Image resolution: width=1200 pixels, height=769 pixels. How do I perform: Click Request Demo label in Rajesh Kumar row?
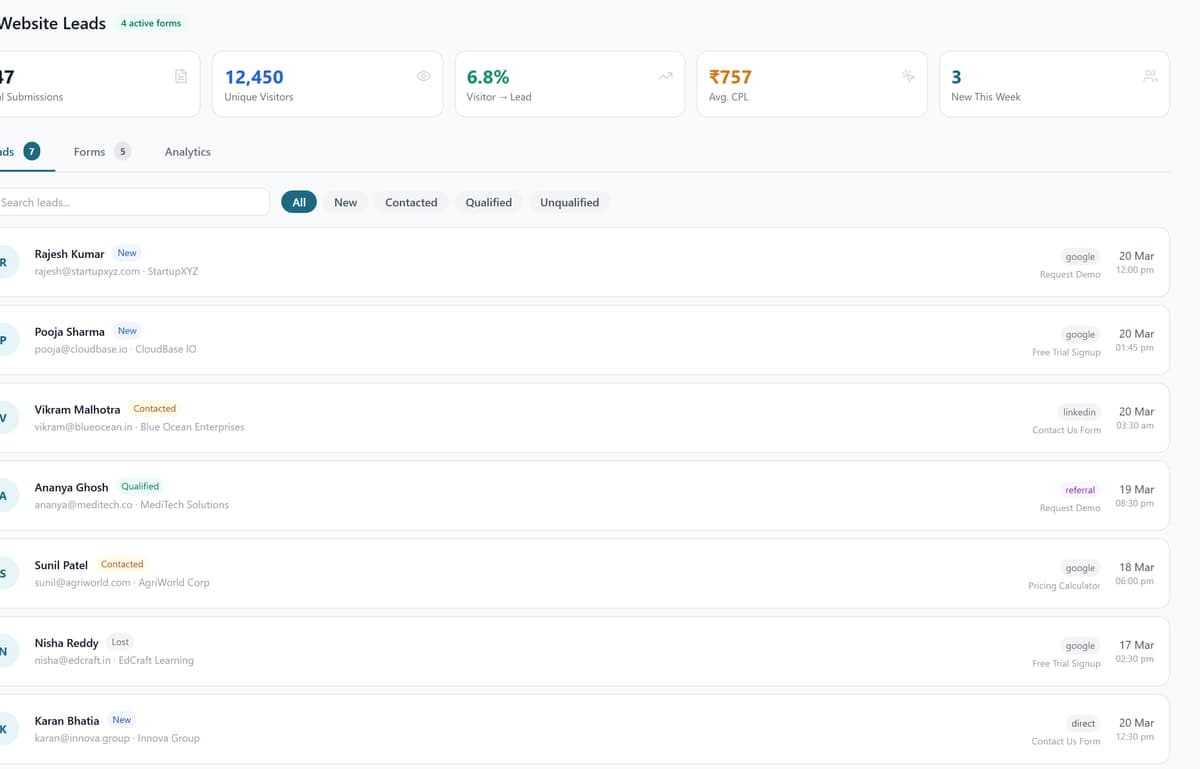tap(1070, 275)
